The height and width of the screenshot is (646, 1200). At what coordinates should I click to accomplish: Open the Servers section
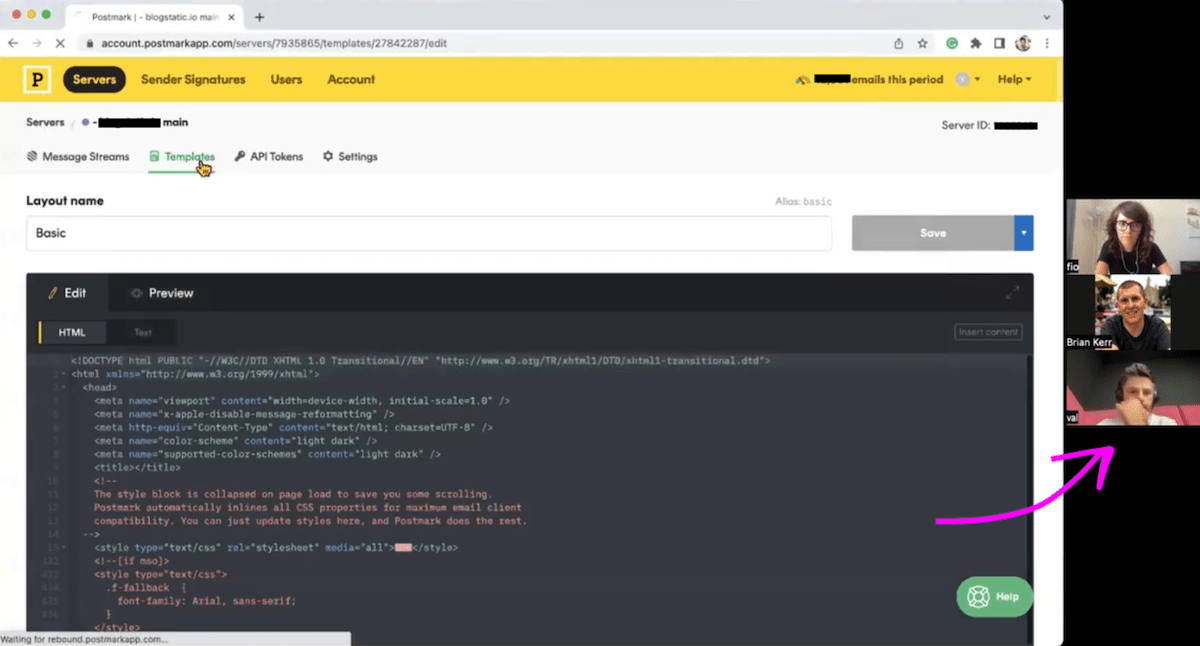[x=94, y=80]
